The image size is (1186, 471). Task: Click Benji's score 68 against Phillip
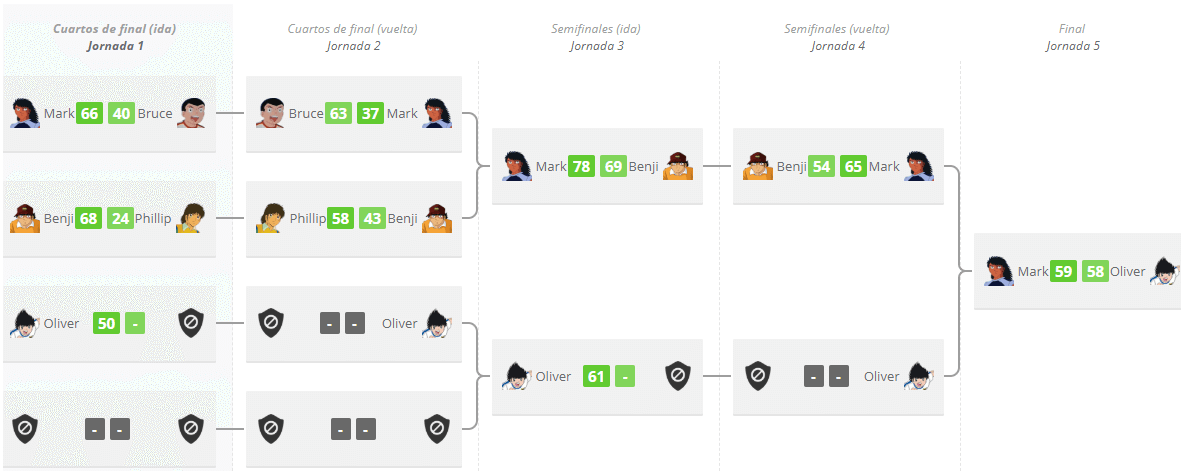88,218
